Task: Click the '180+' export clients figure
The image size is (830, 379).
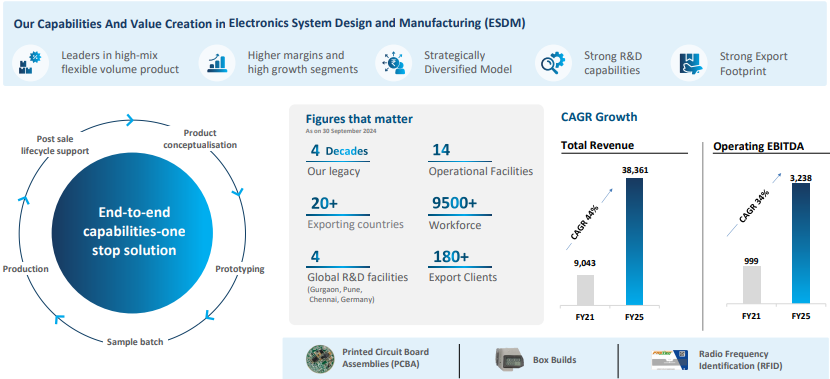Action: [450, 257]
